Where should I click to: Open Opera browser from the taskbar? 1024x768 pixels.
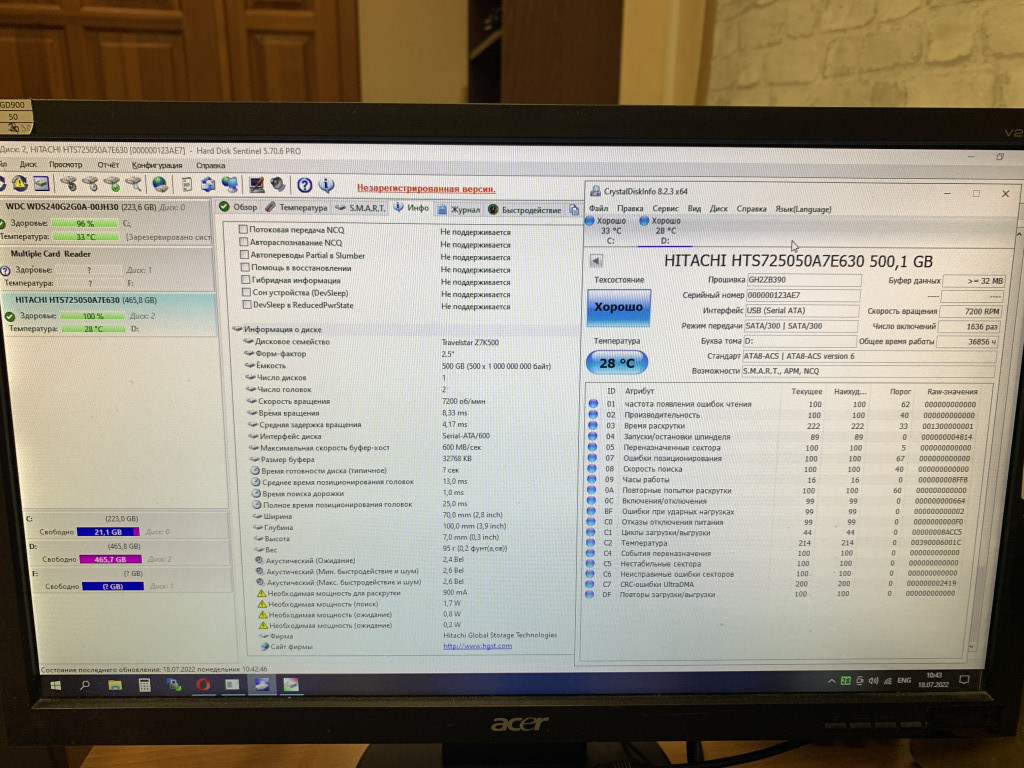click(x=202, y=685)
